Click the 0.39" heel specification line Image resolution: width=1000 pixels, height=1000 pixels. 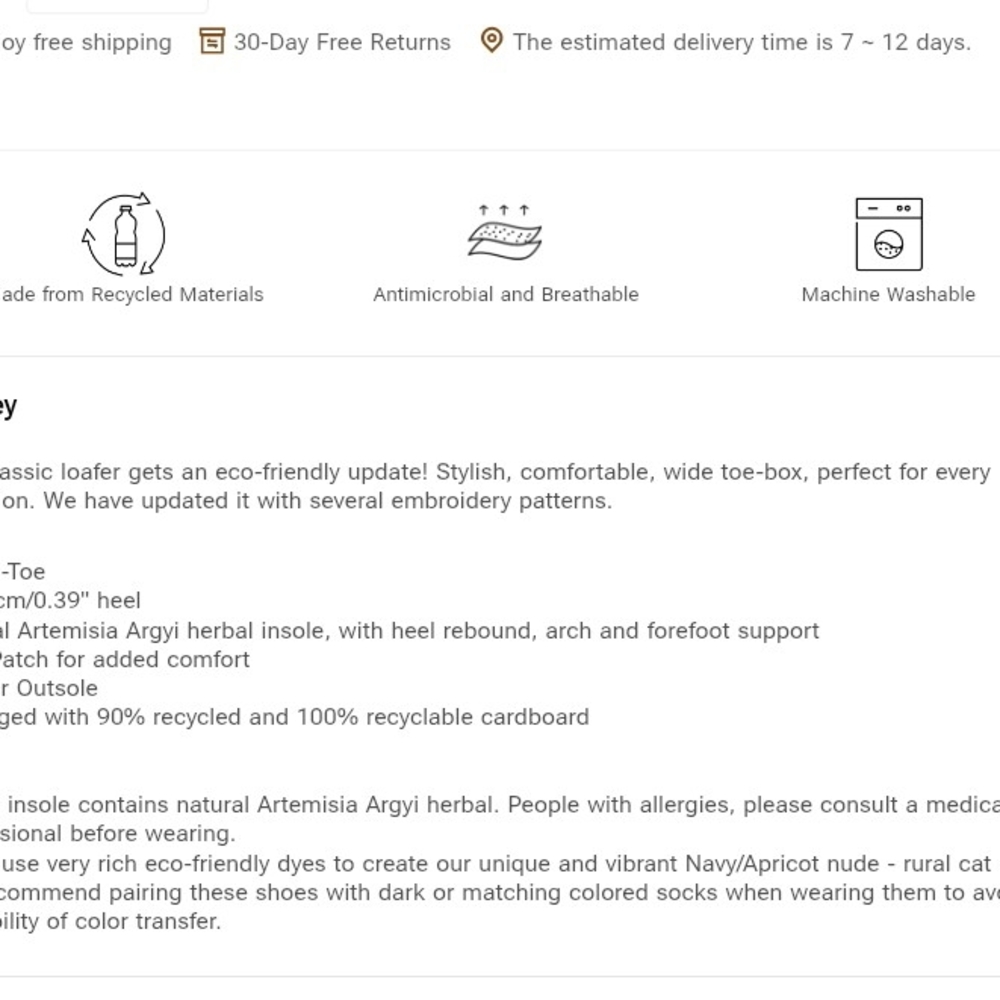(x=70, y=601)
